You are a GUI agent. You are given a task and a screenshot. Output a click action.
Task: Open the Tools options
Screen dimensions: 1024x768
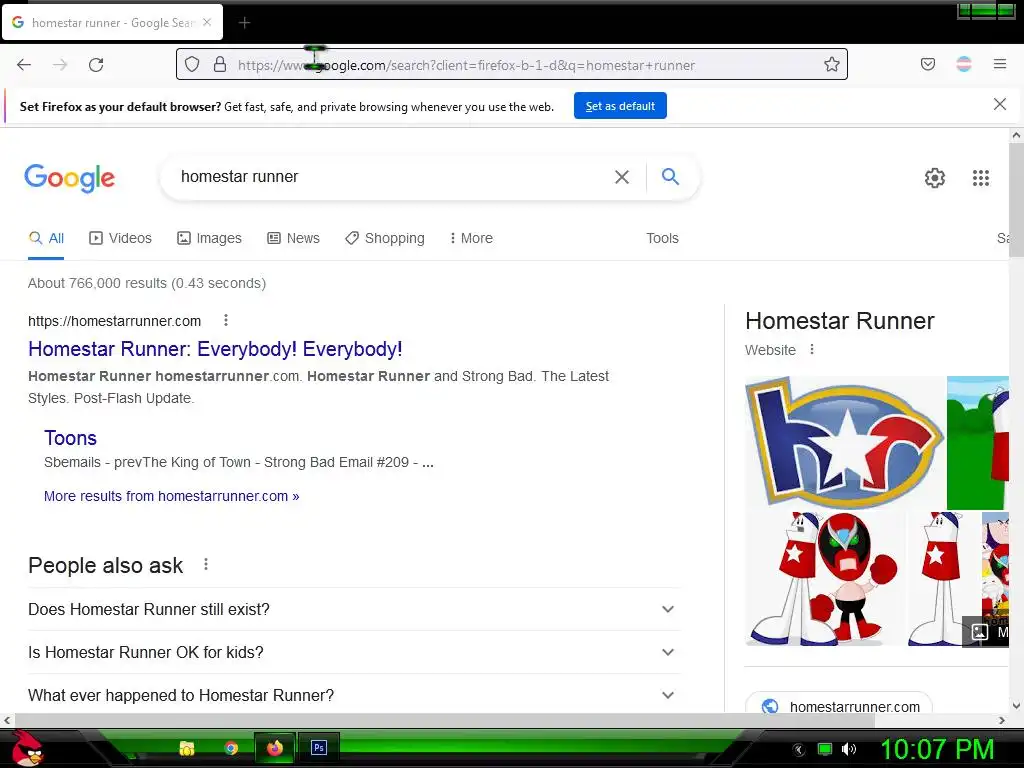662,238
